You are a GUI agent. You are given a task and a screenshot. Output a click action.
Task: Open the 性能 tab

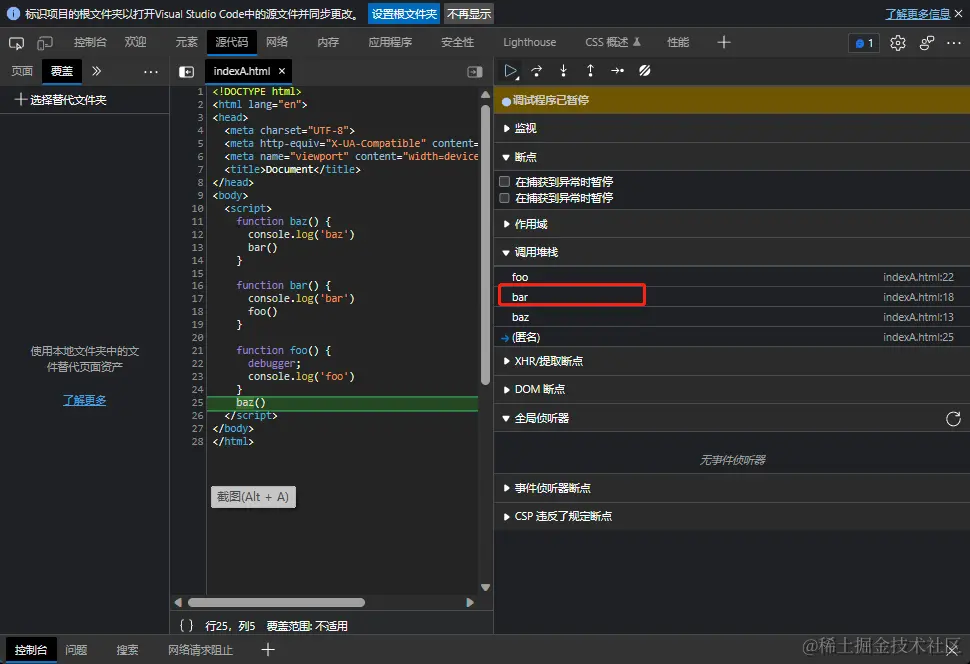pyautogui.click(x=677, y=42)
